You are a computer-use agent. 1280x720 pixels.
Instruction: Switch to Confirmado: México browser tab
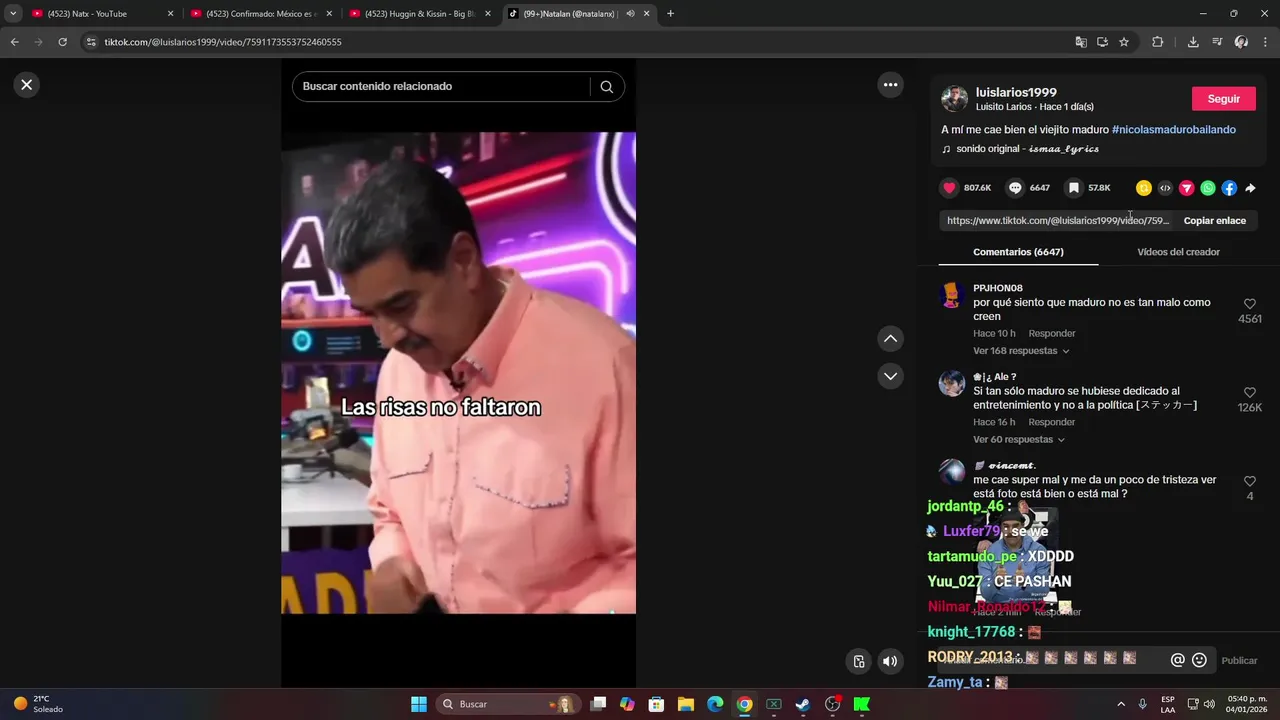[x=260, y=14]
